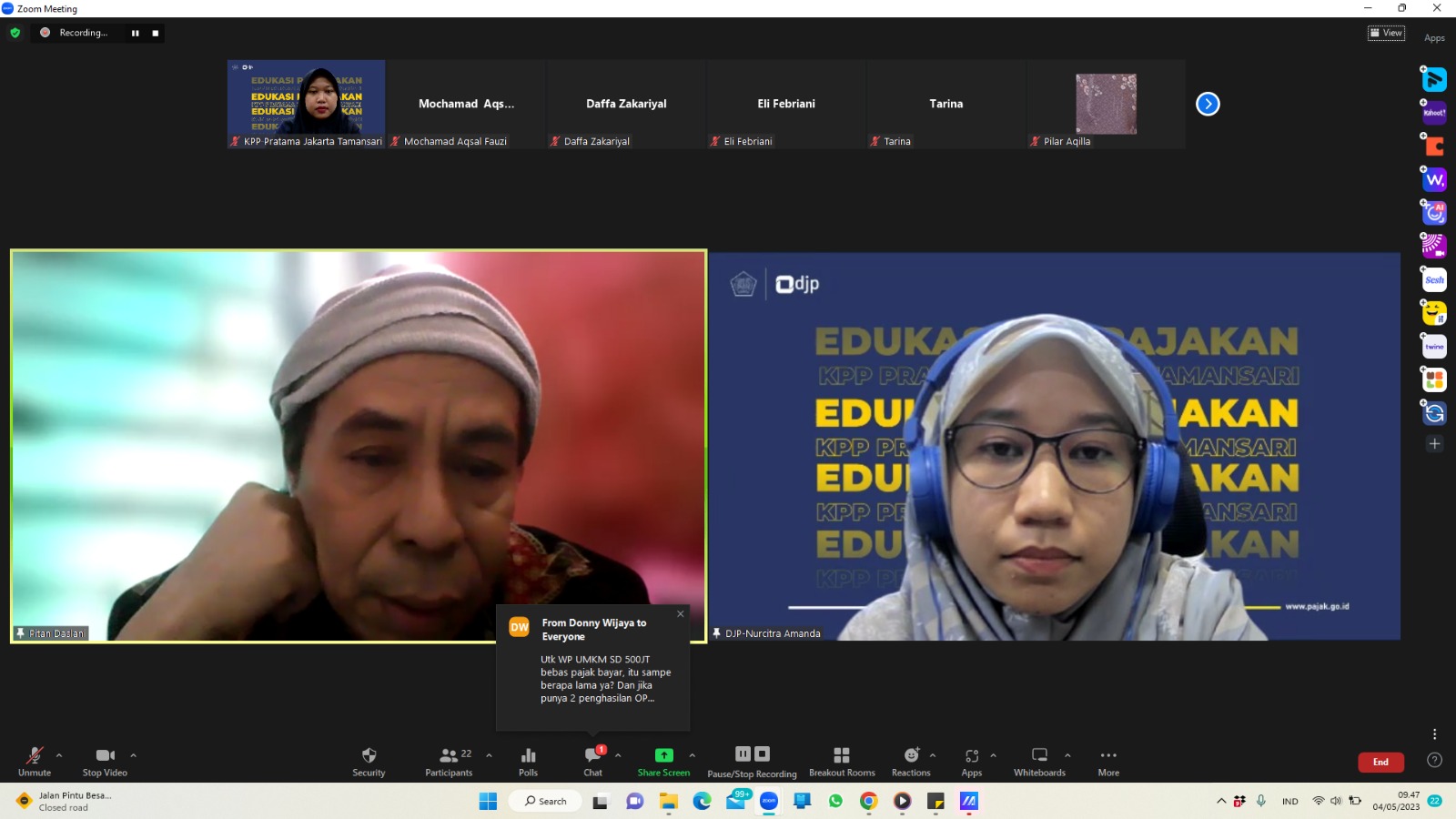The image size is (1456, 819).
Task: Open the Reactions menu
Action: point(911,761)
